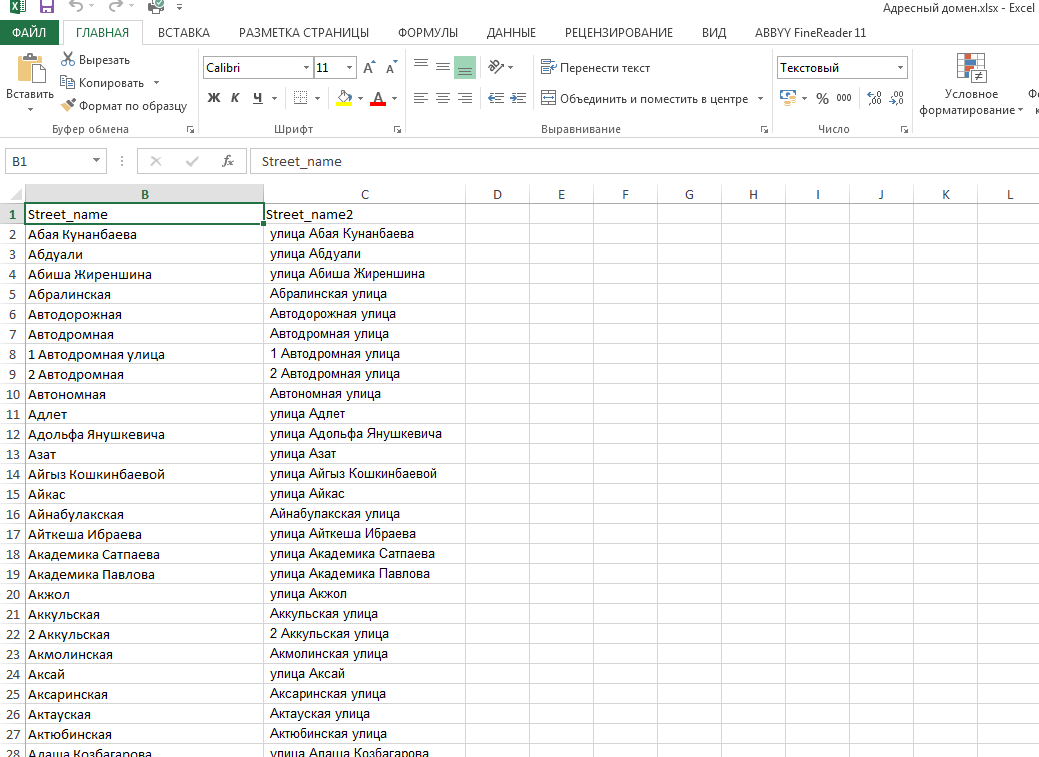Click the Insert Function fx icon
Viewport: 1039px width, 757px height.
pos(228,161)
